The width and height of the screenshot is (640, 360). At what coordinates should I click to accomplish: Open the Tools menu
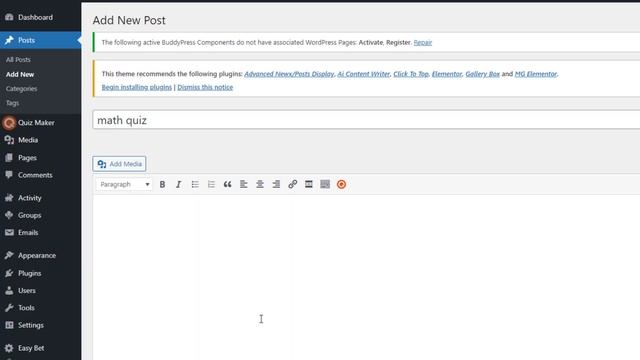tap(26, 308)
